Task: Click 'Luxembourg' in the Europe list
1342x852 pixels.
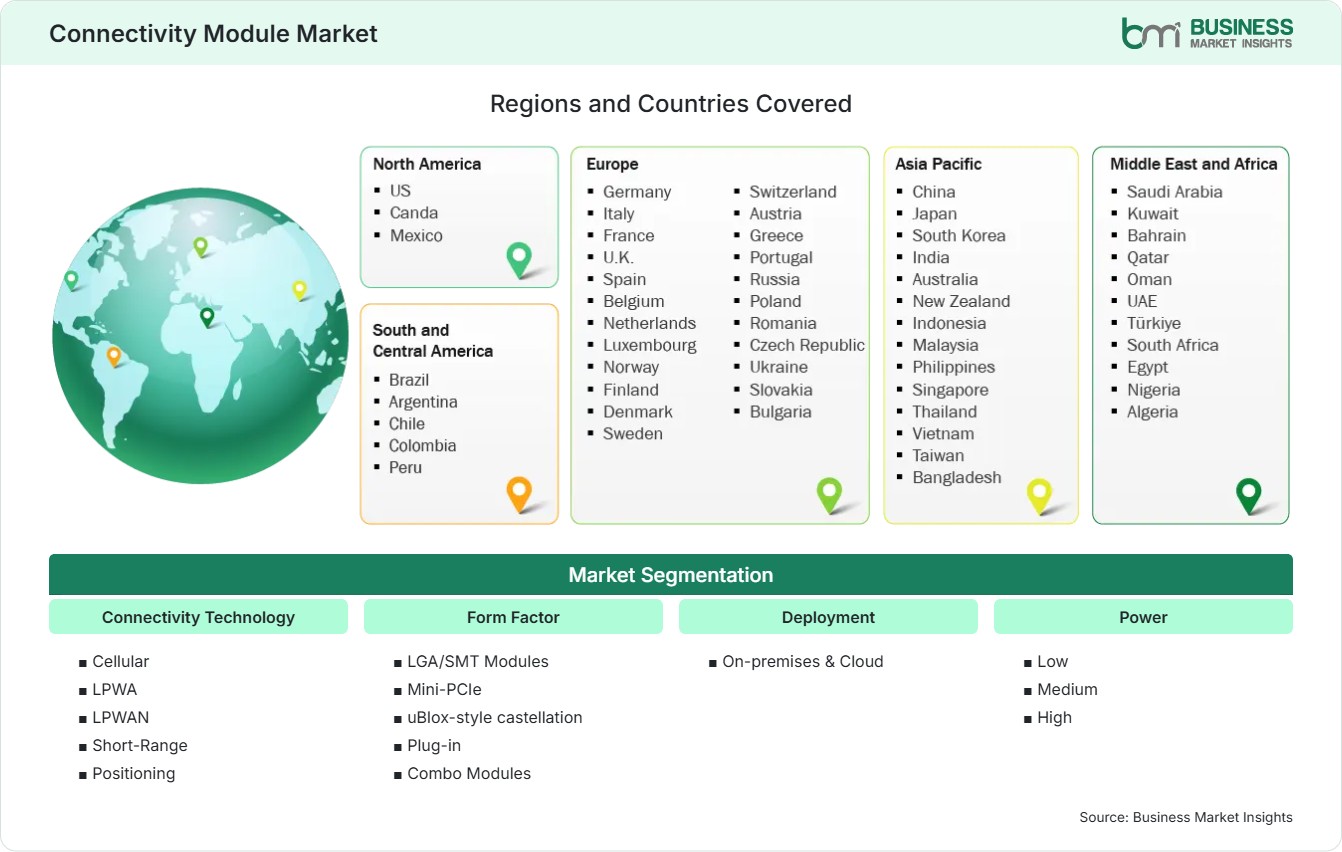Action: pos(650,346)
